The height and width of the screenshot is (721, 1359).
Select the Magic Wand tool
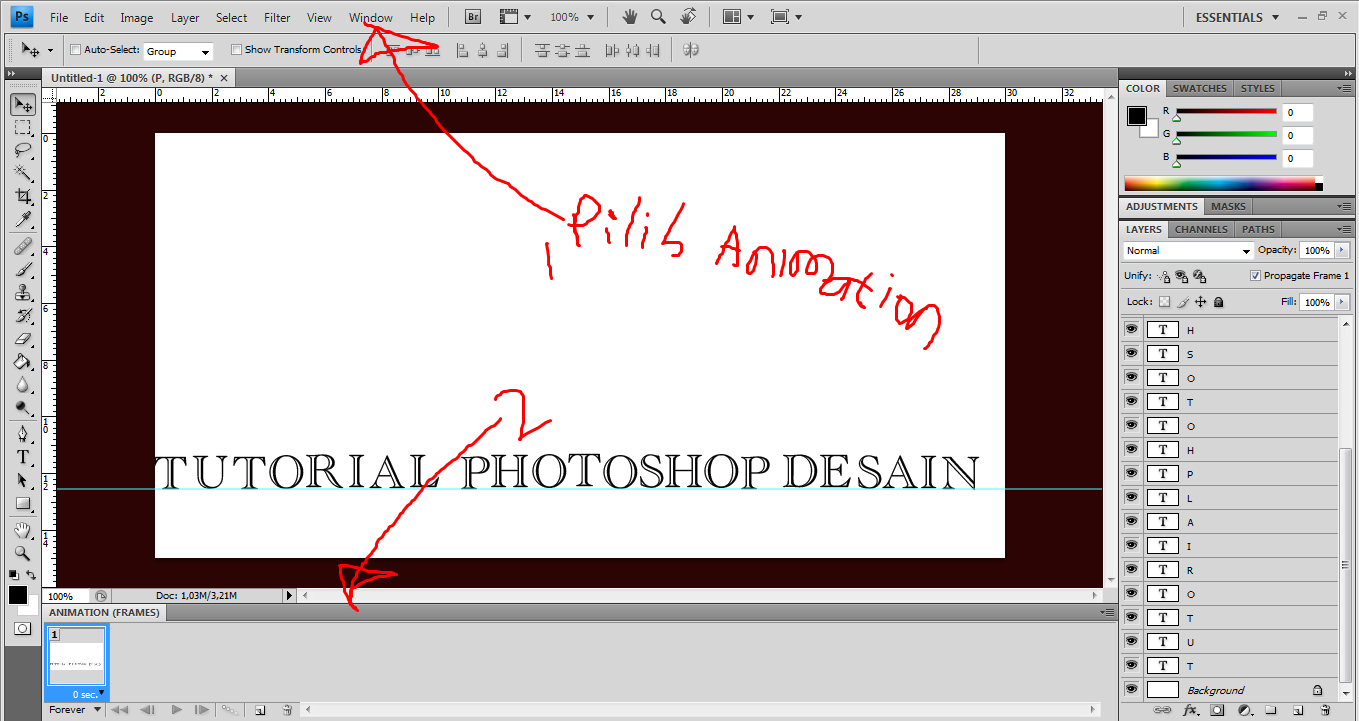click(x=23, y=173)
